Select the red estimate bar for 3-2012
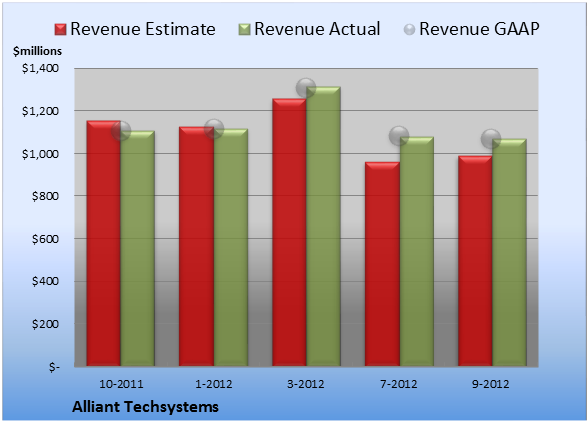This screenshot has width=588, height=422. (x=289, y=232)
